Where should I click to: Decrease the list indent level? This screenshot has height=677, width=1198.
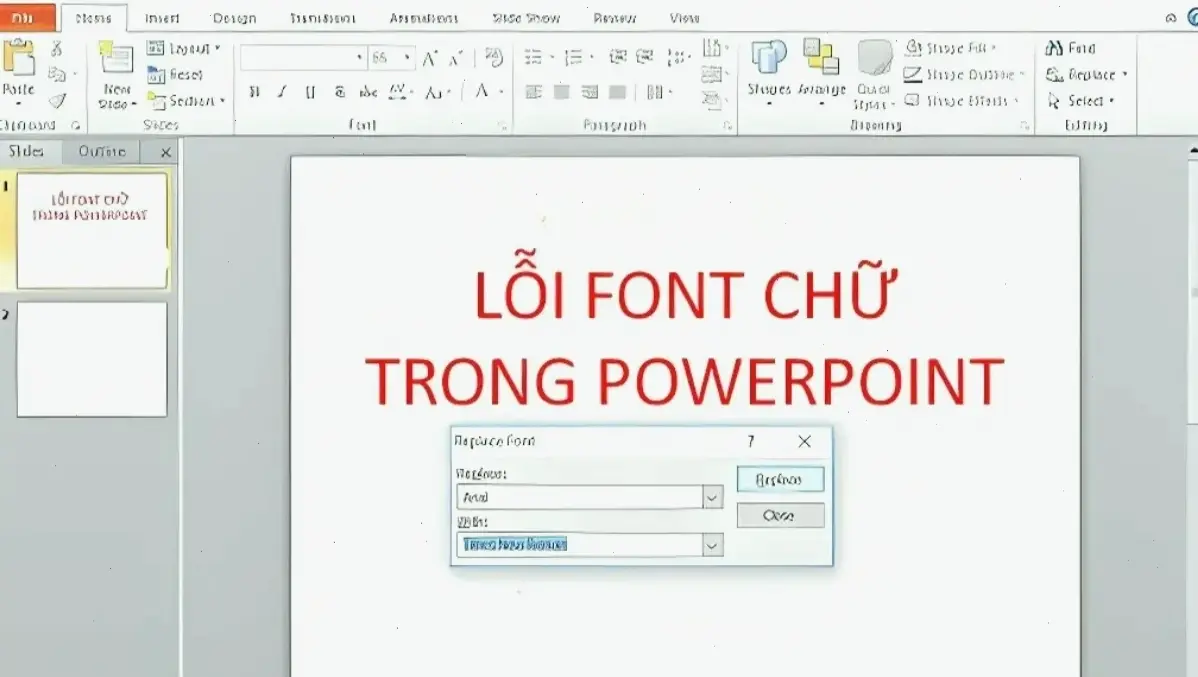(x=617, y=57)
